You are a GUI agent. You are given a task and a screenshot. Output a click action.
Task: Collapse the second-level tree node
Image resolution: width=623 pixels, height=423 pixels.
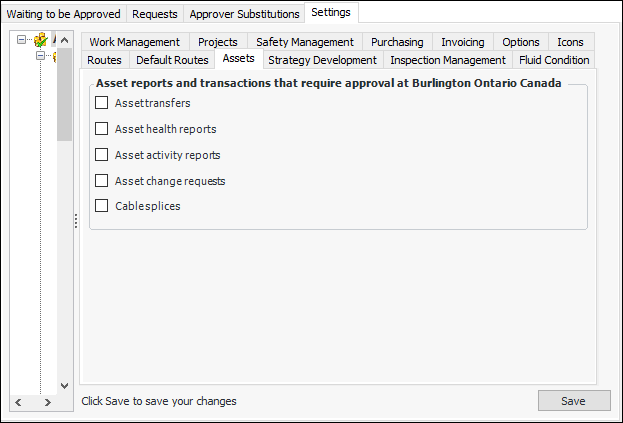[x=40, y=57]
